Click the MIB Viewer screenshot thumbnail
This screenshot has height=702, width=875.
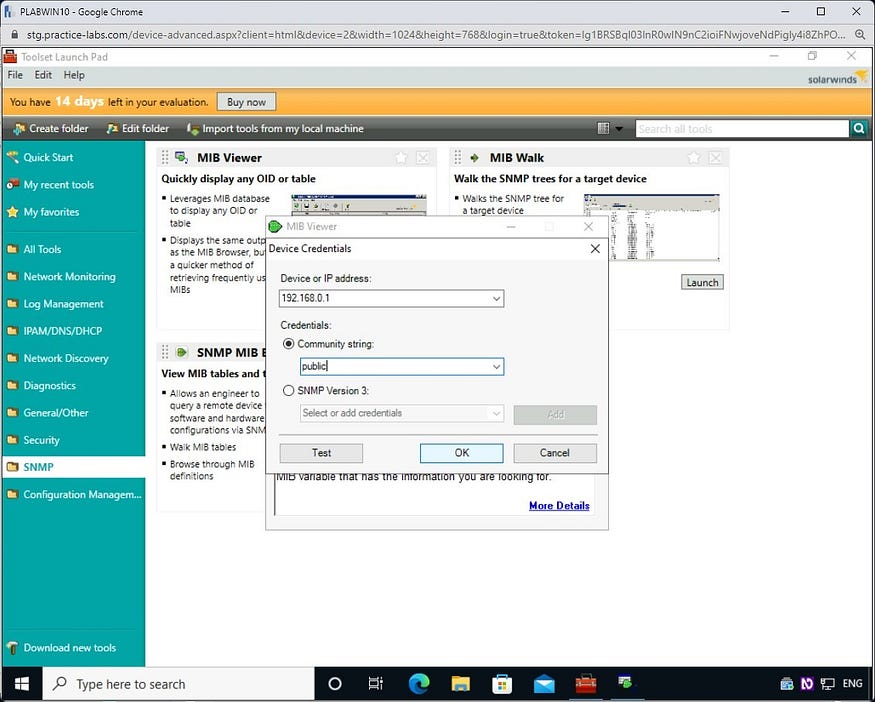[x=359, y=205]
